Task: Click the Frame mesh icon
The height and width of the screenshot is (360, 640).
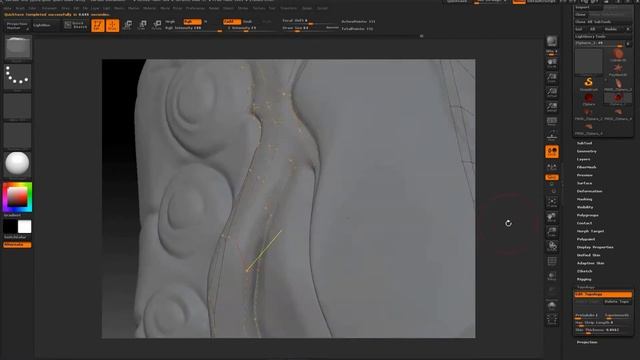Action: (x=552, y=203)
